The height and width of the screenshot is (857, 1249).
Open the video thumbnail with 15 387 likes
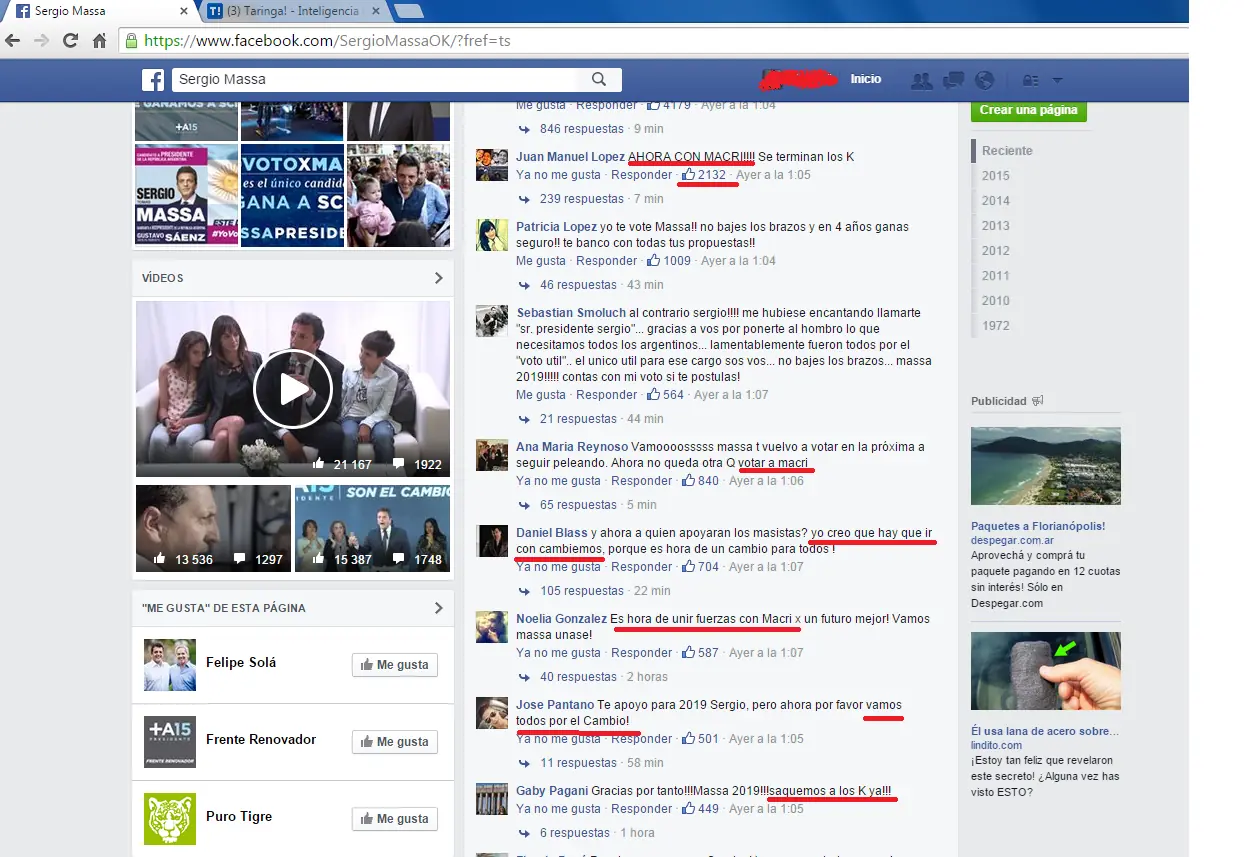372,528
